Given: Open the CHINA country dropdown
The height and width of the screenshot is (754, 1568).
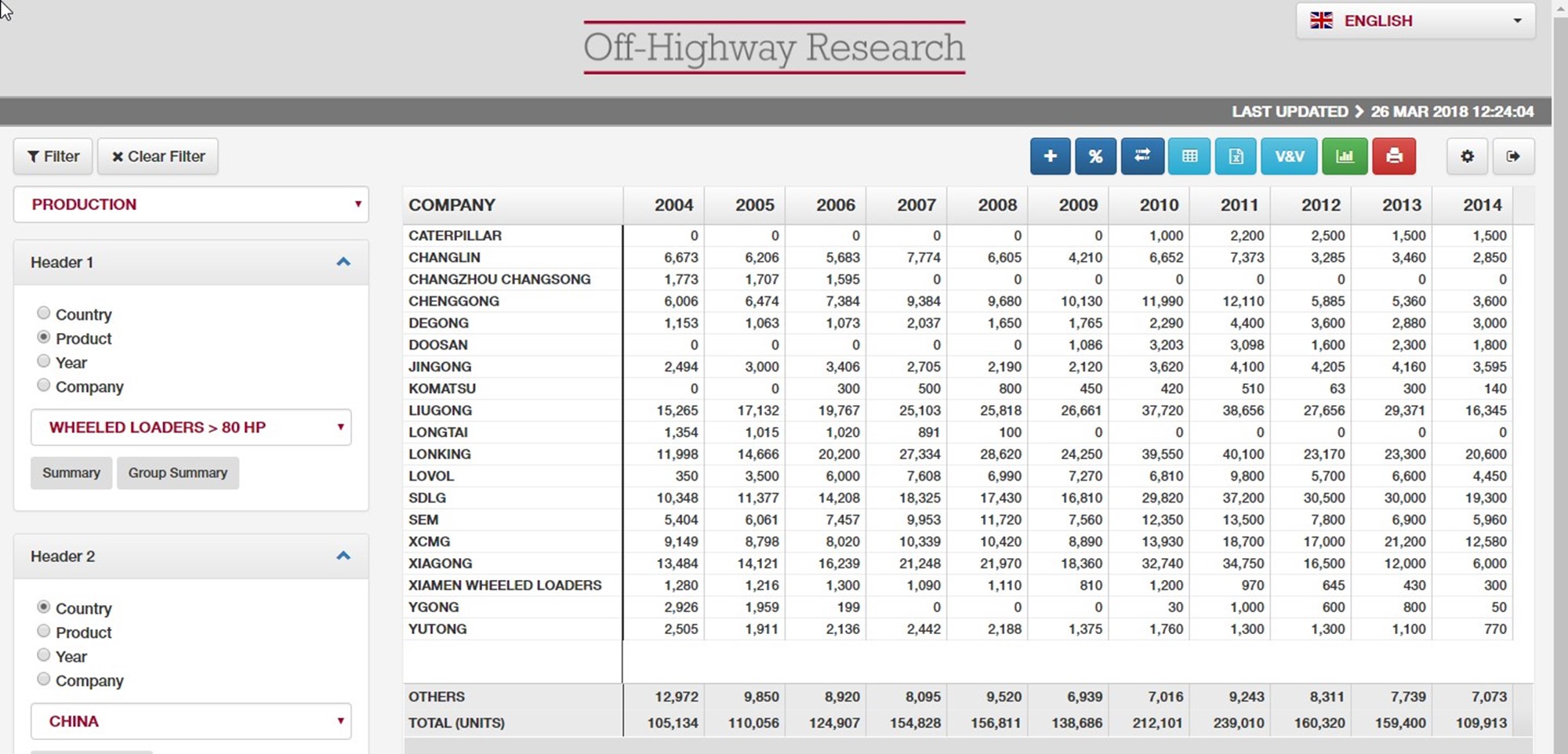Looking at the screenshot, I should tap(191, 721).
